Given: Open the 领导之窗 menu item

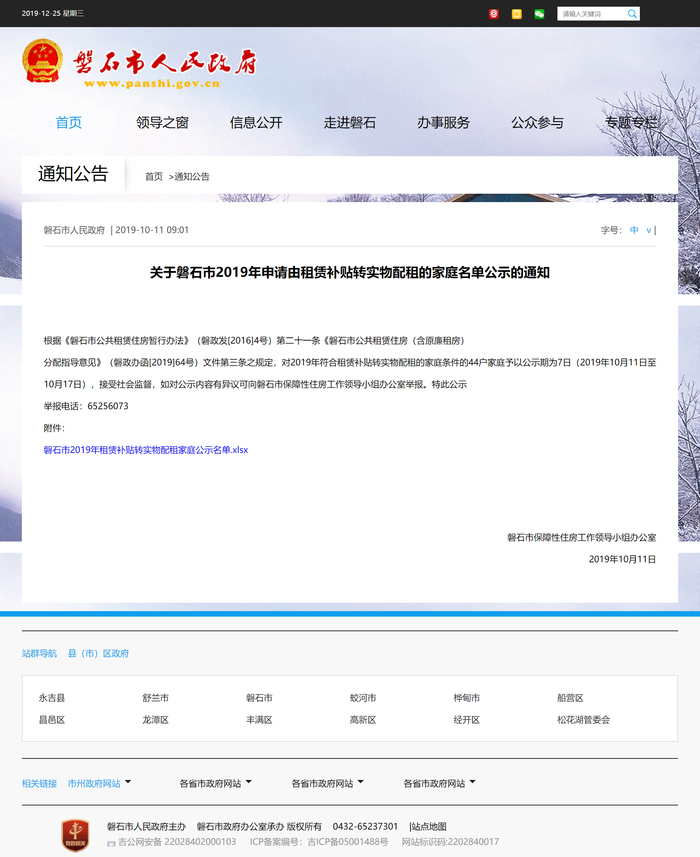Looking at the screenshot, I should tap(162, 122).
